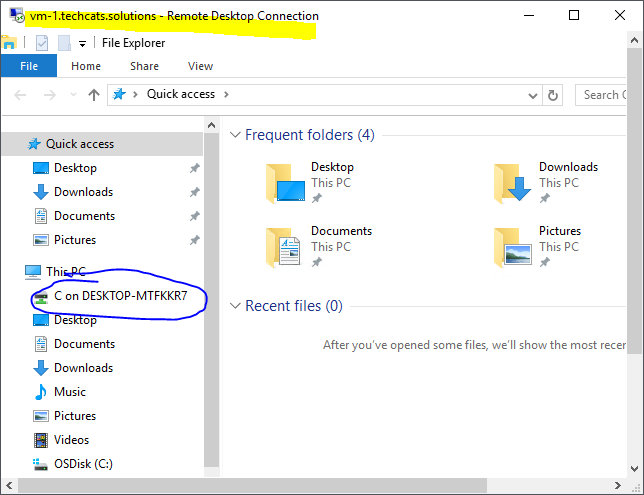
Task: Click the navigation pane vertical scrollbar
Action: pyautogui.click(x=212, y=300)
